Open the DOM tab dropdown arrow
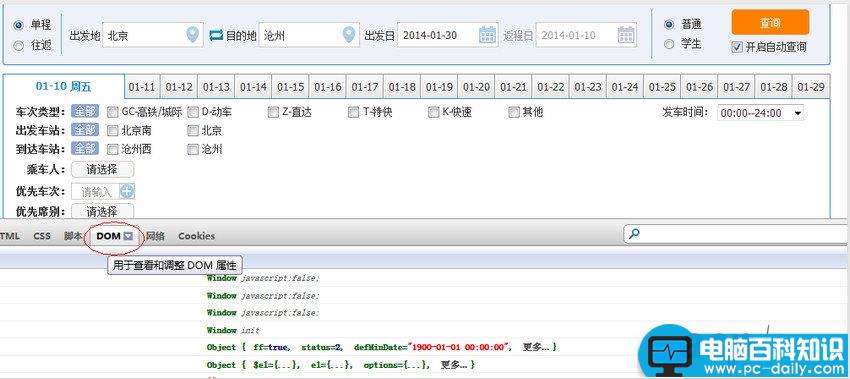This screenshot has width=850, height=379. 128,236
